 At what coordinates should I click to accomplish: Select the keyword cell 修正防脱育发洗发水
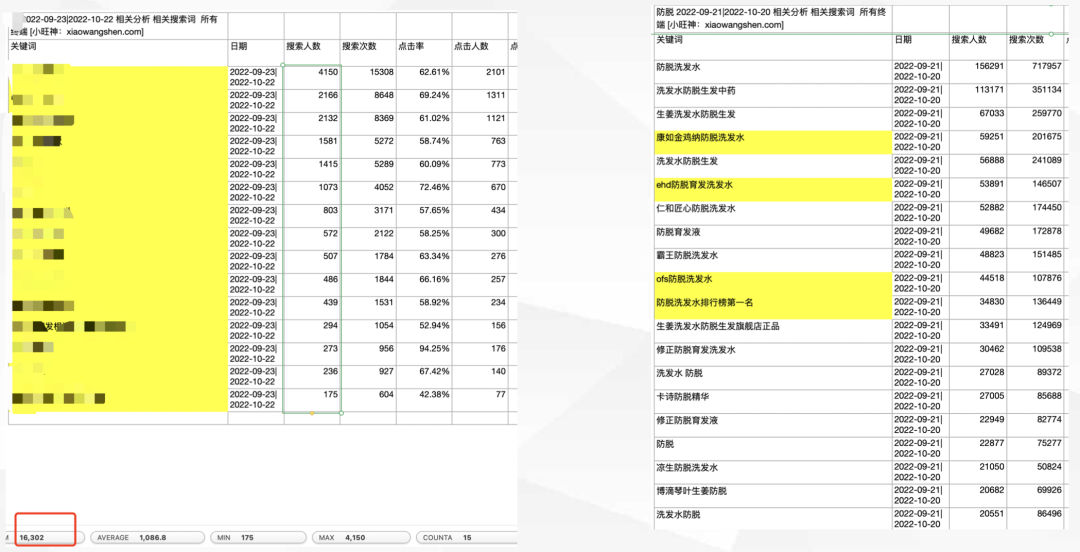[773, 354]
